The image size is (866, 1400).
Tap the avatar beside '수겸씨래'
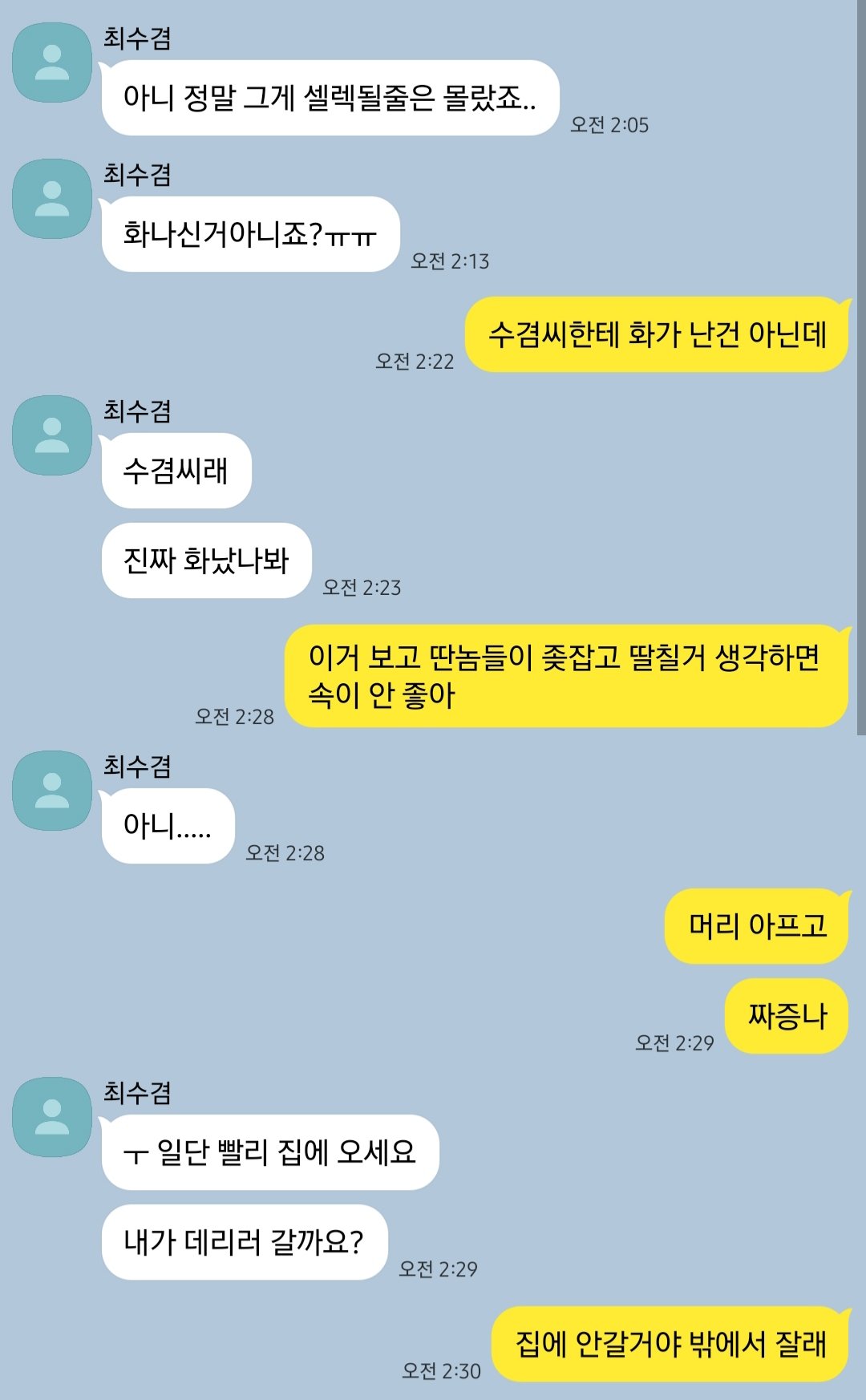pos(52,435)
